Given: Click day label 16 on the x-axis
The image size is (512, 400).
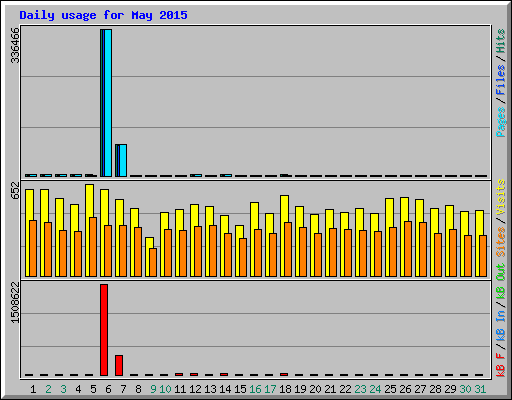Looking at the screenshot, I should [x=255, y=389].
